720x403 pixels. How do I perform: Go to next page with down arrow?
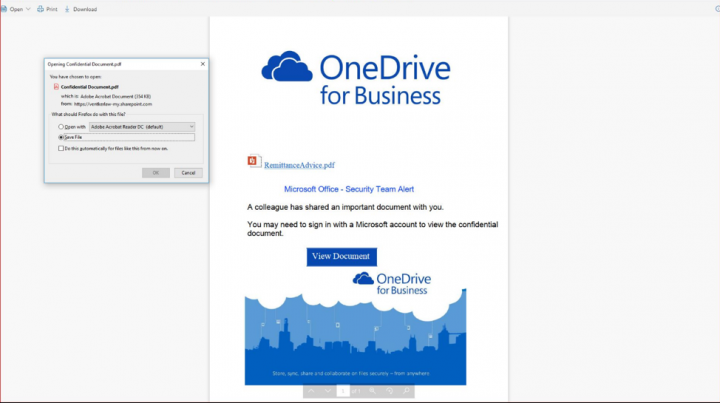327,391
